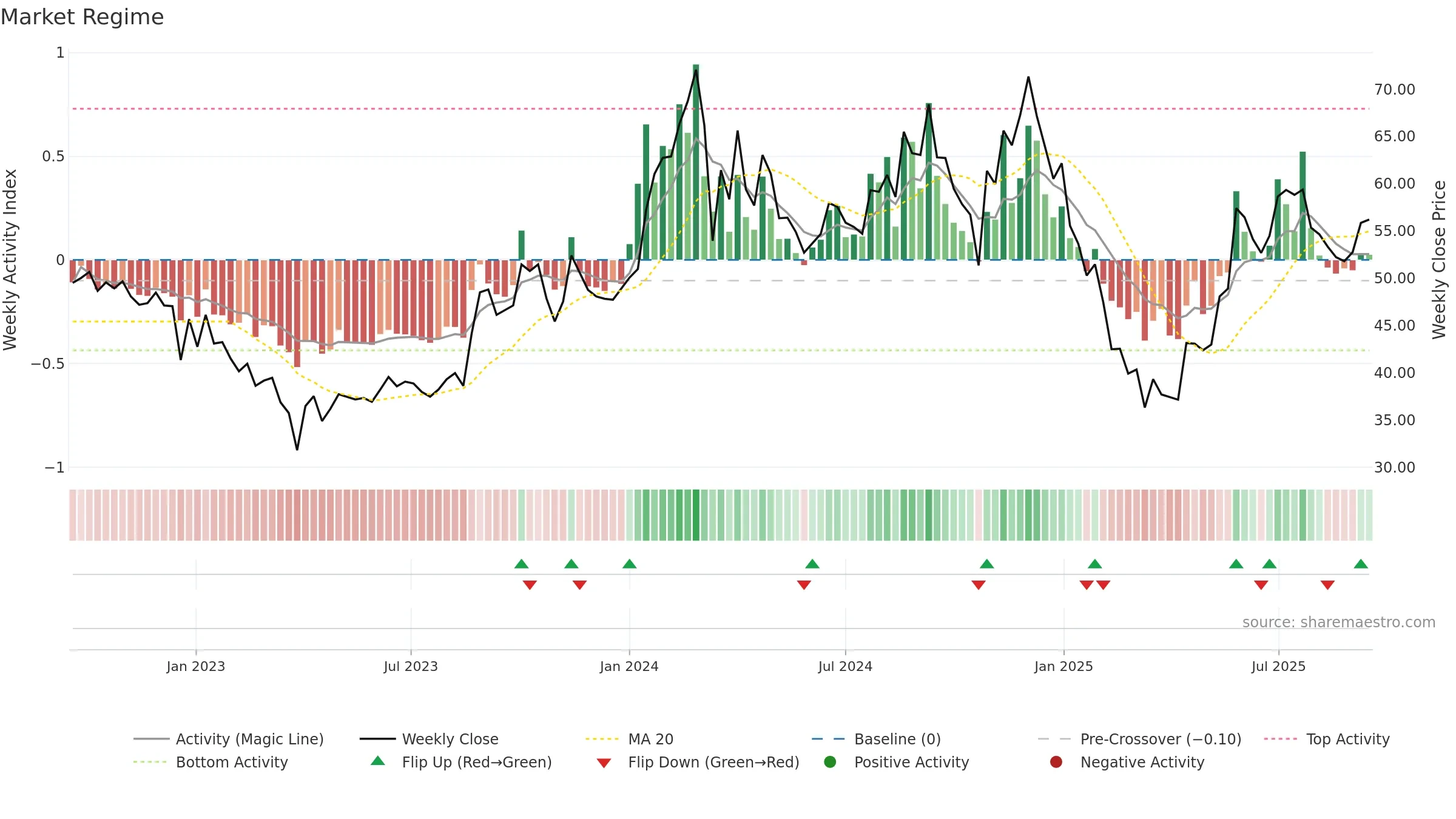This screenshot has height=819, width=1456.
Task: Click the tallest green activity bar in early 2024
Action: [x=696, y=162]
